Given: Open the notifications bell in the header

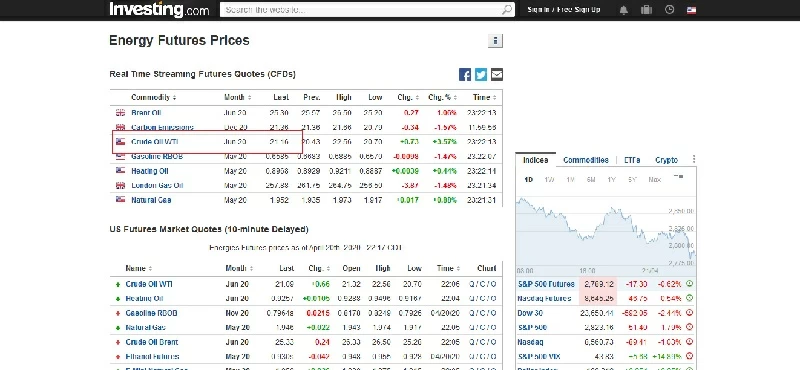Looking at the screenshot, I should point(624,10).
